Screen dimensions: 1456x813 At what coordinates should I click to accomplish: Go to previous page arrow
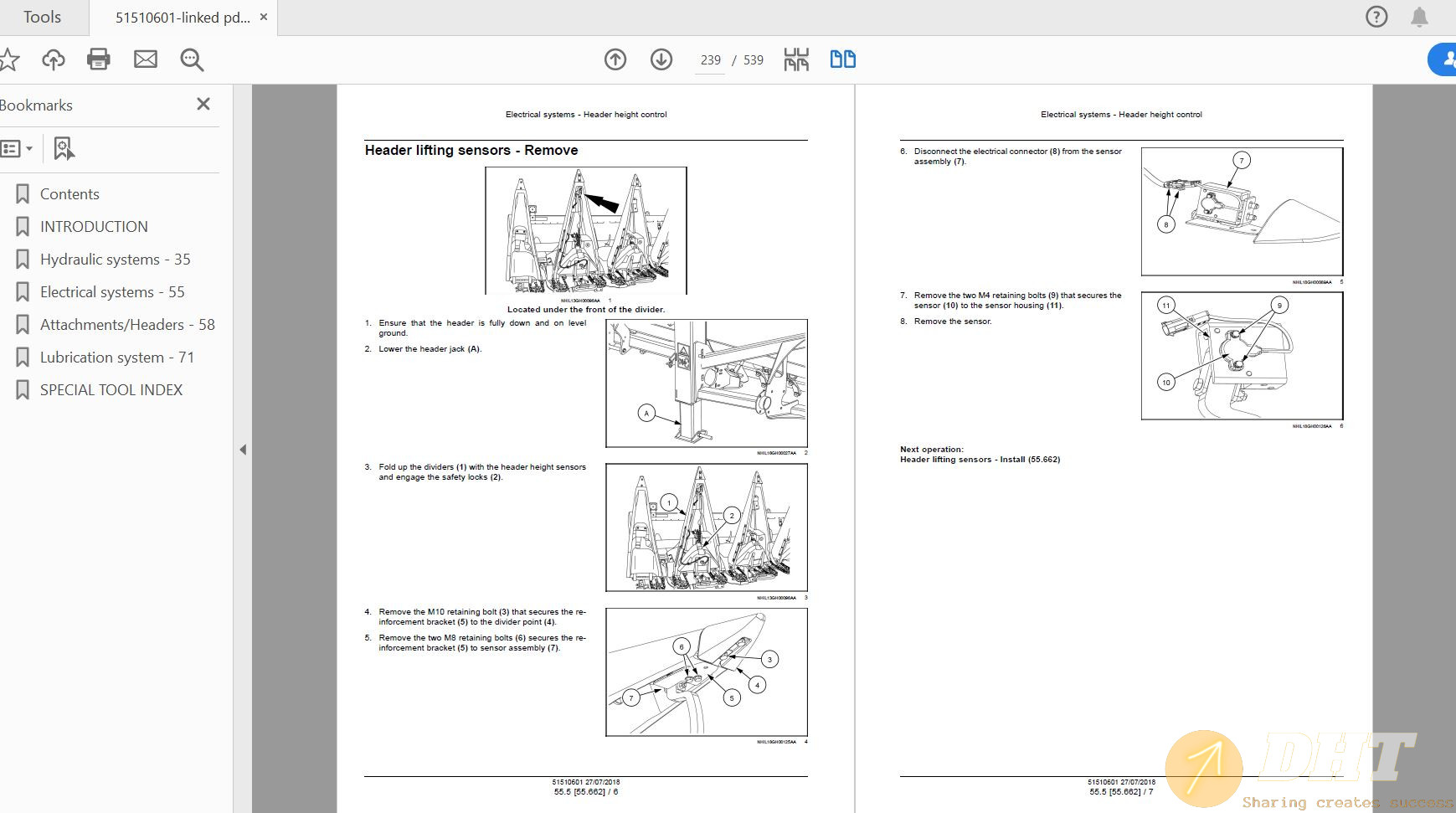[615, 59]
